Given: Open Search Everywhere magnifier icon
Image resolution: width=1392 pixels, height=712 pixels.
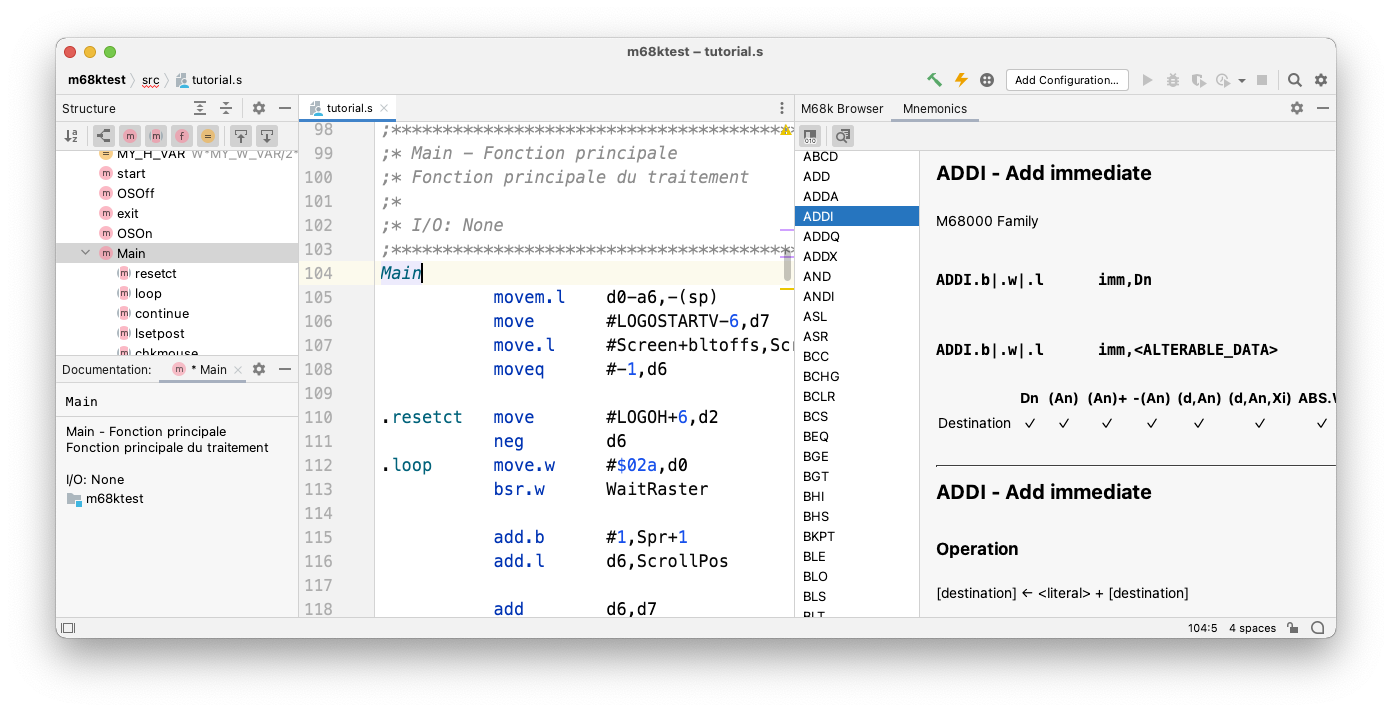Looking at the screenshot, I should (x=1295, y=80).
